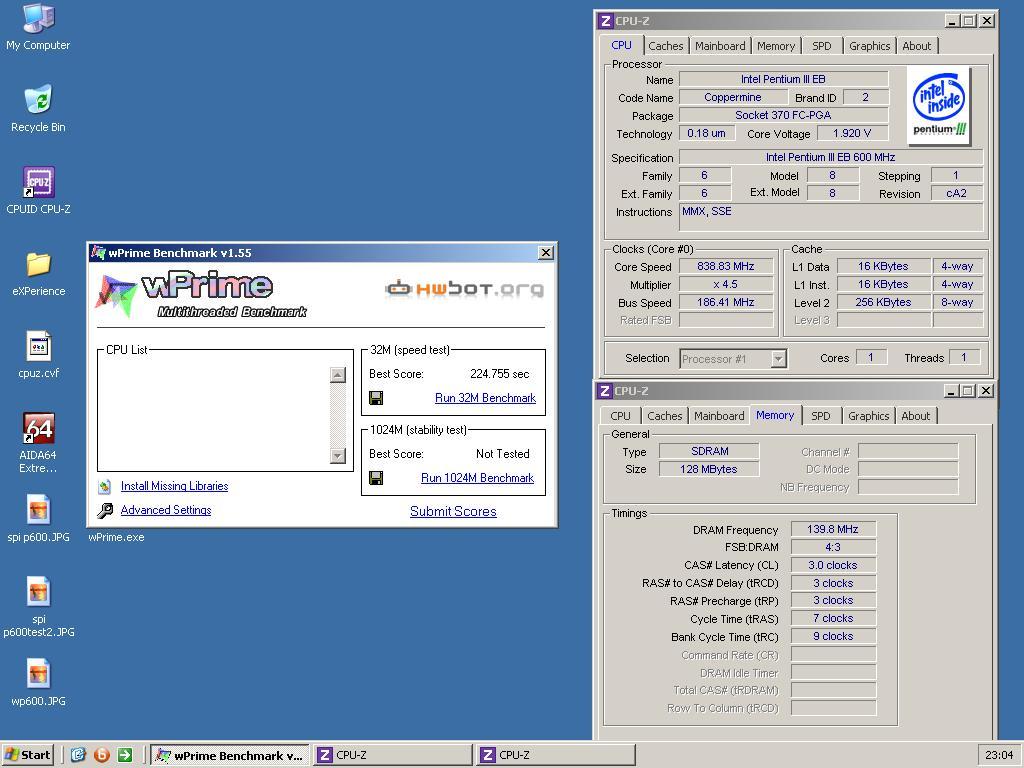Screen dimensions: 1024x768
Task: Select Graphics tab in lower CPU-Z window
Action: pyautogui.click(x=869, y=416)
